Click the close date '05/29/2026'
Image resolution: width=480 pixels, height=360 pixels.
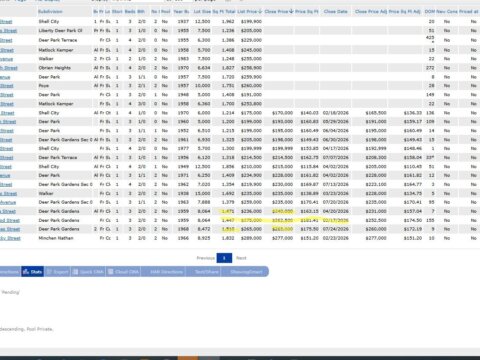tap(336, 122)
